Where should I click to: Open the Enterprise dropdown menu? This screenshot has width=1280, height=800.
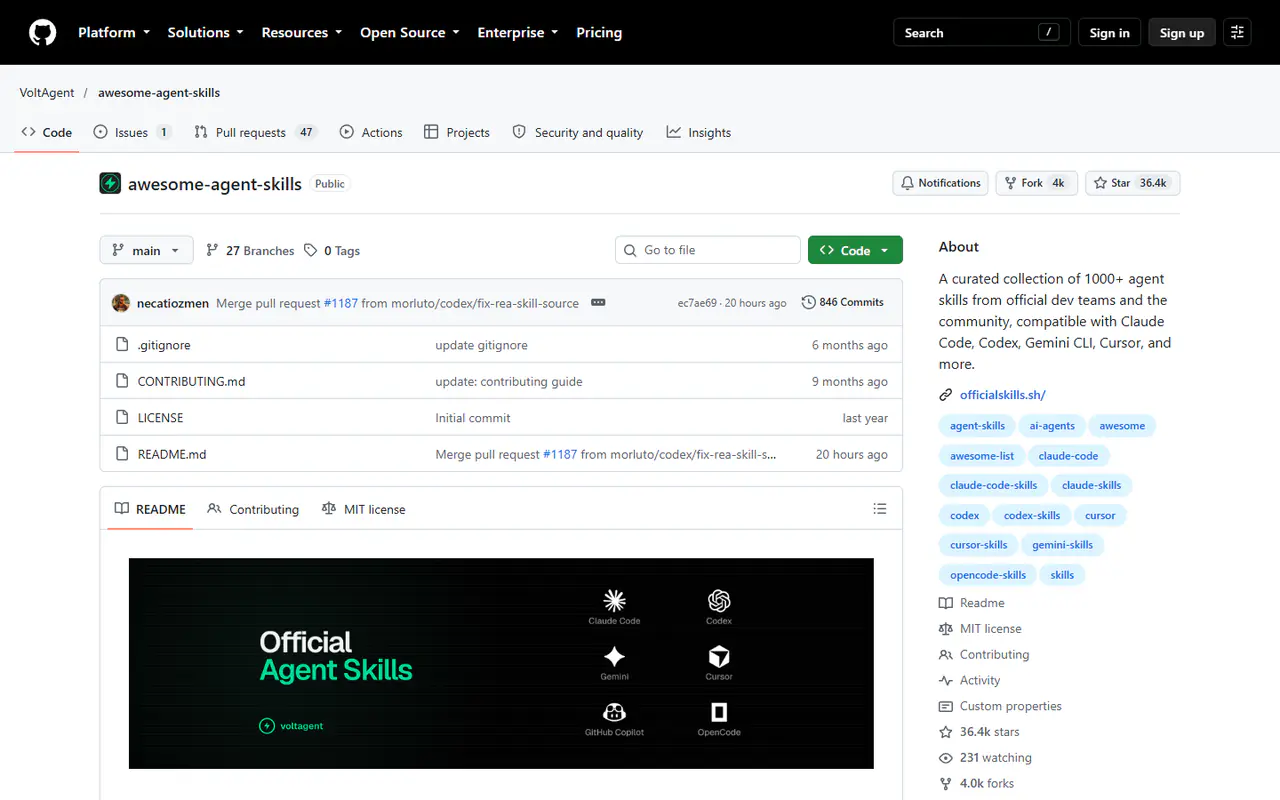[518, 32]
